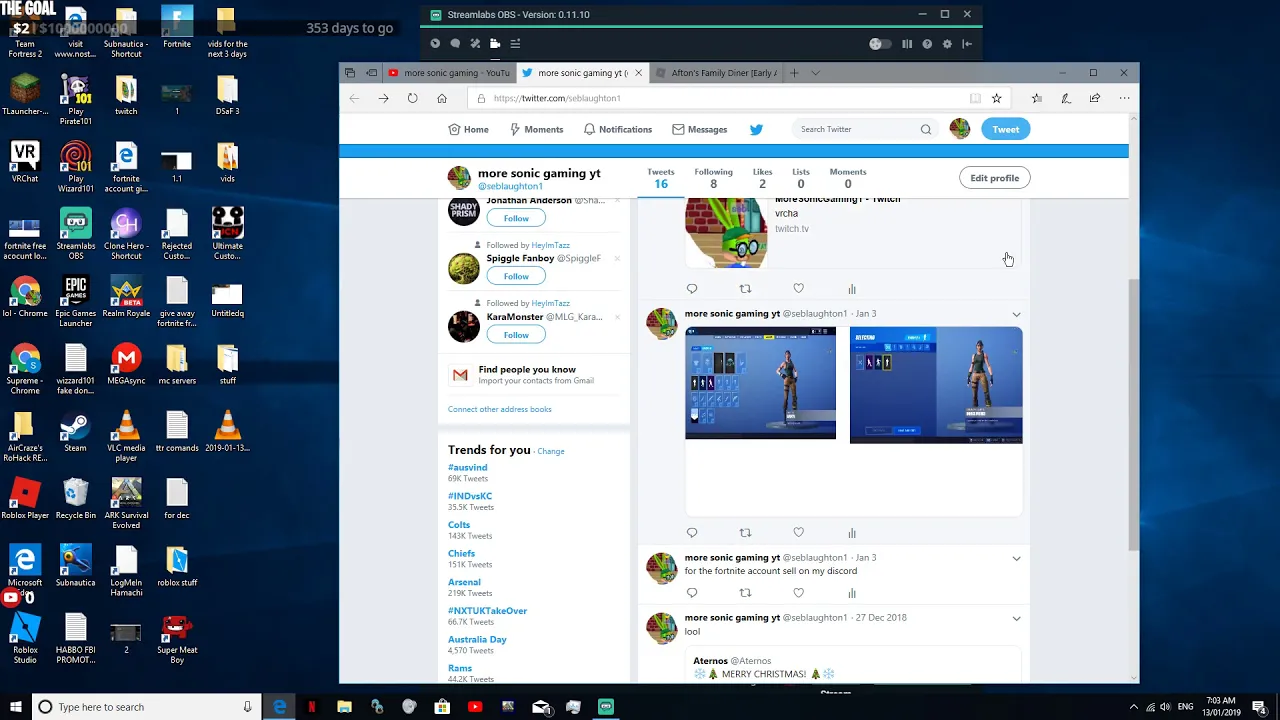
Task: Go to Twitter Home
Action: [468, 129]
